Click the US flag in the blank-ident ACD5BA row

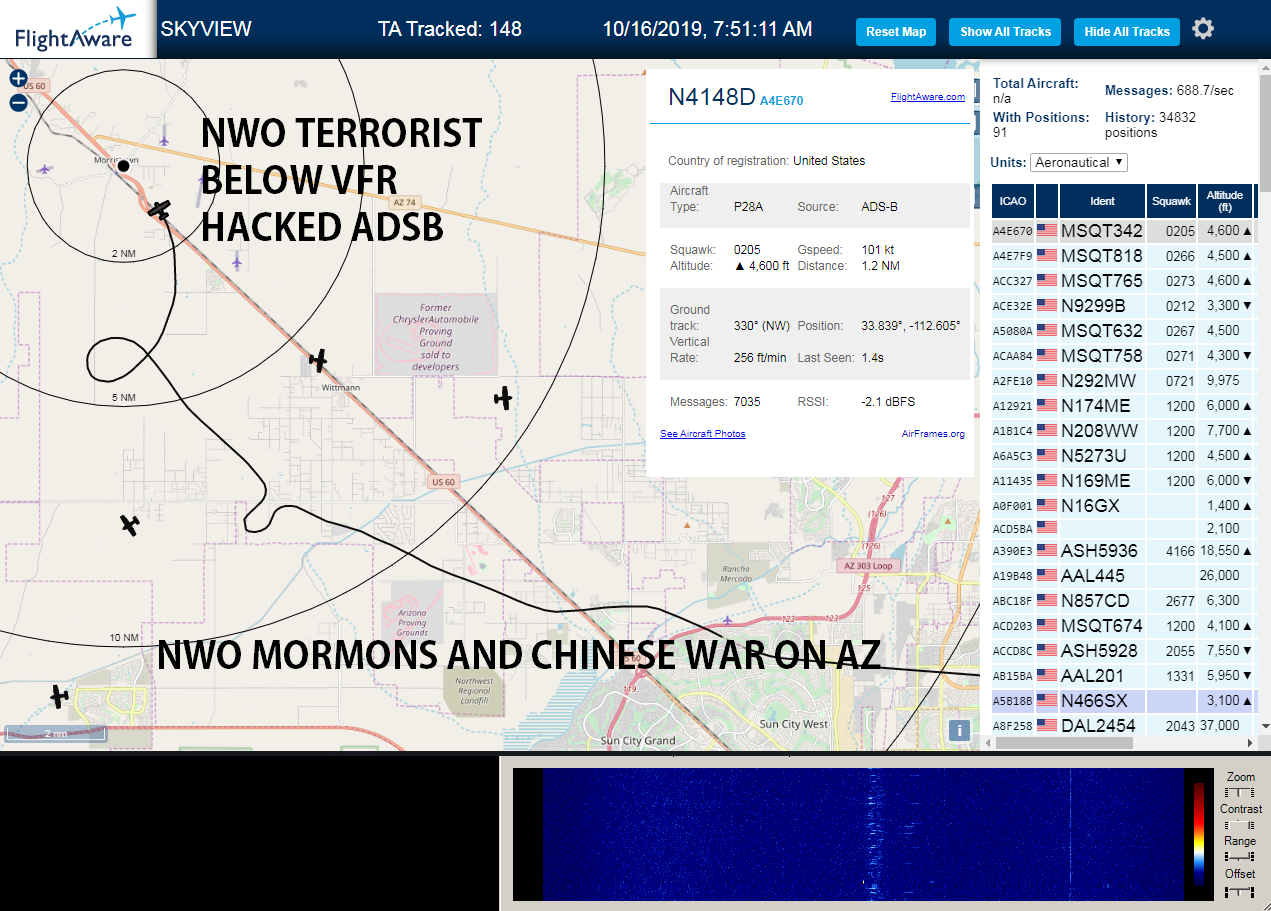[x=1047, y=527]
